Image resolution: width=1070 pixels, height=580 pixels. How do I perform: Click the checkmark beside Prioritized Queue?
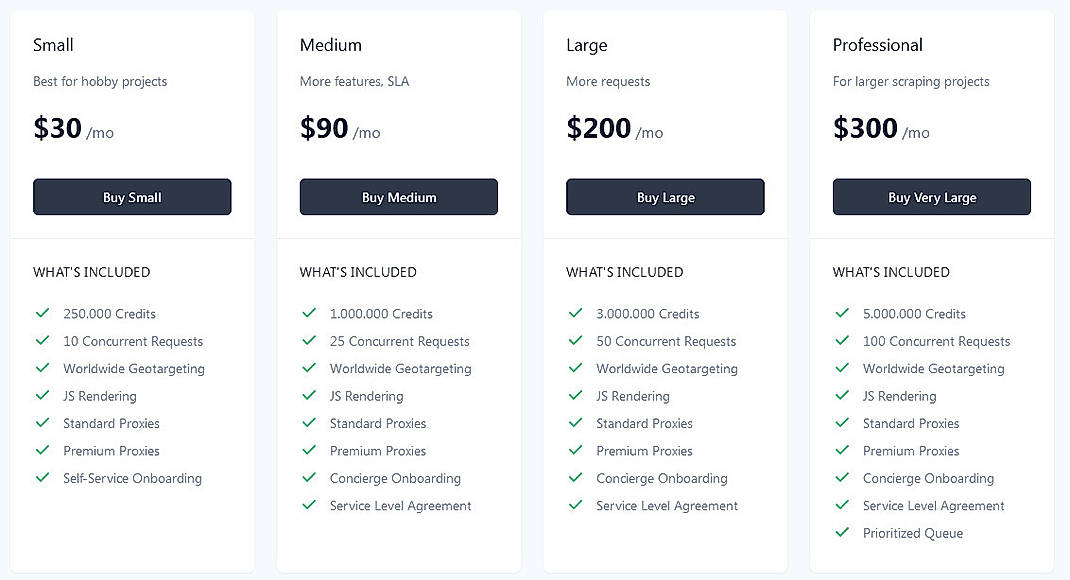point(843,533)
